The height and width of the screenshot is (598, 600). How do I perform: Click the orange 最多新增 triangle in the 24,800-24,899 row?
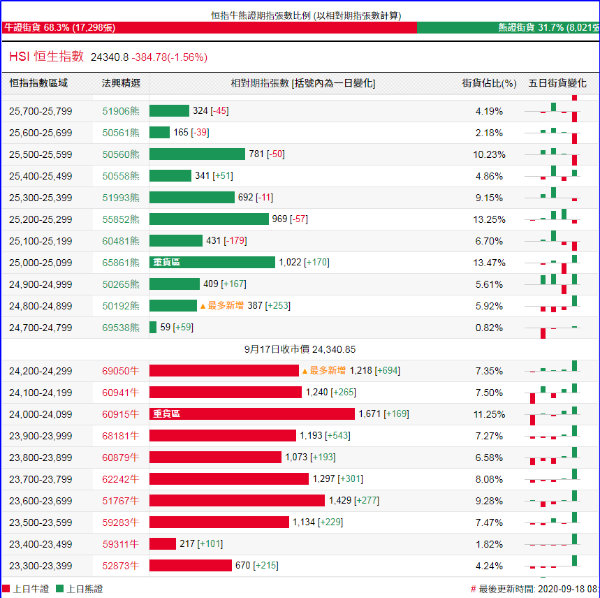point(203,306)
